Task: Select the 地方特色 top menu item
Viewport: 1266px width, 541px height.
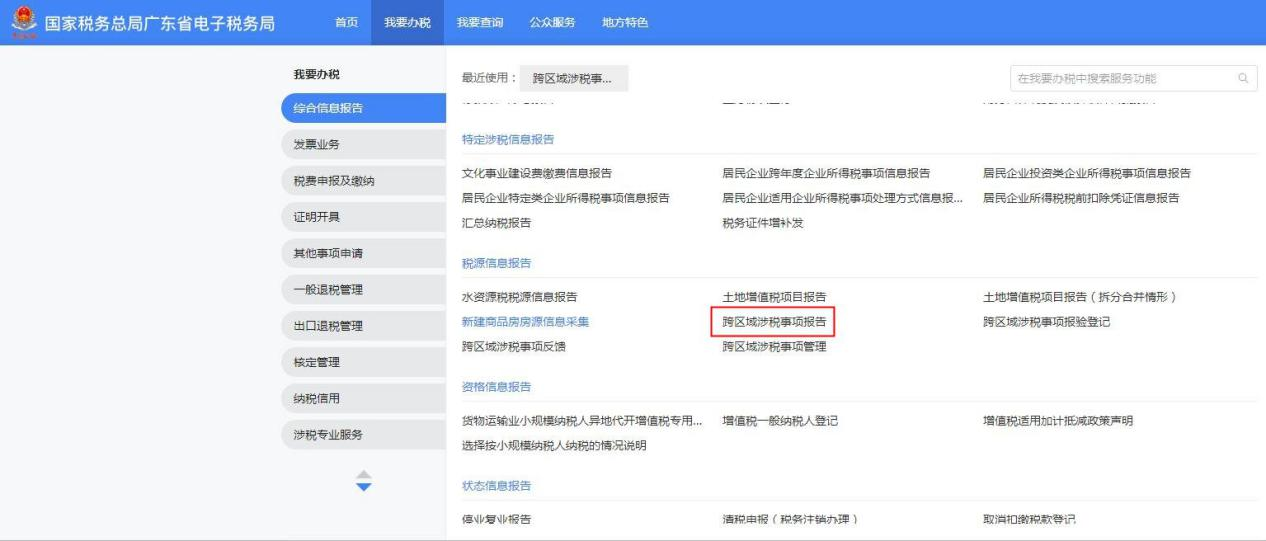Action: [625, 23]
